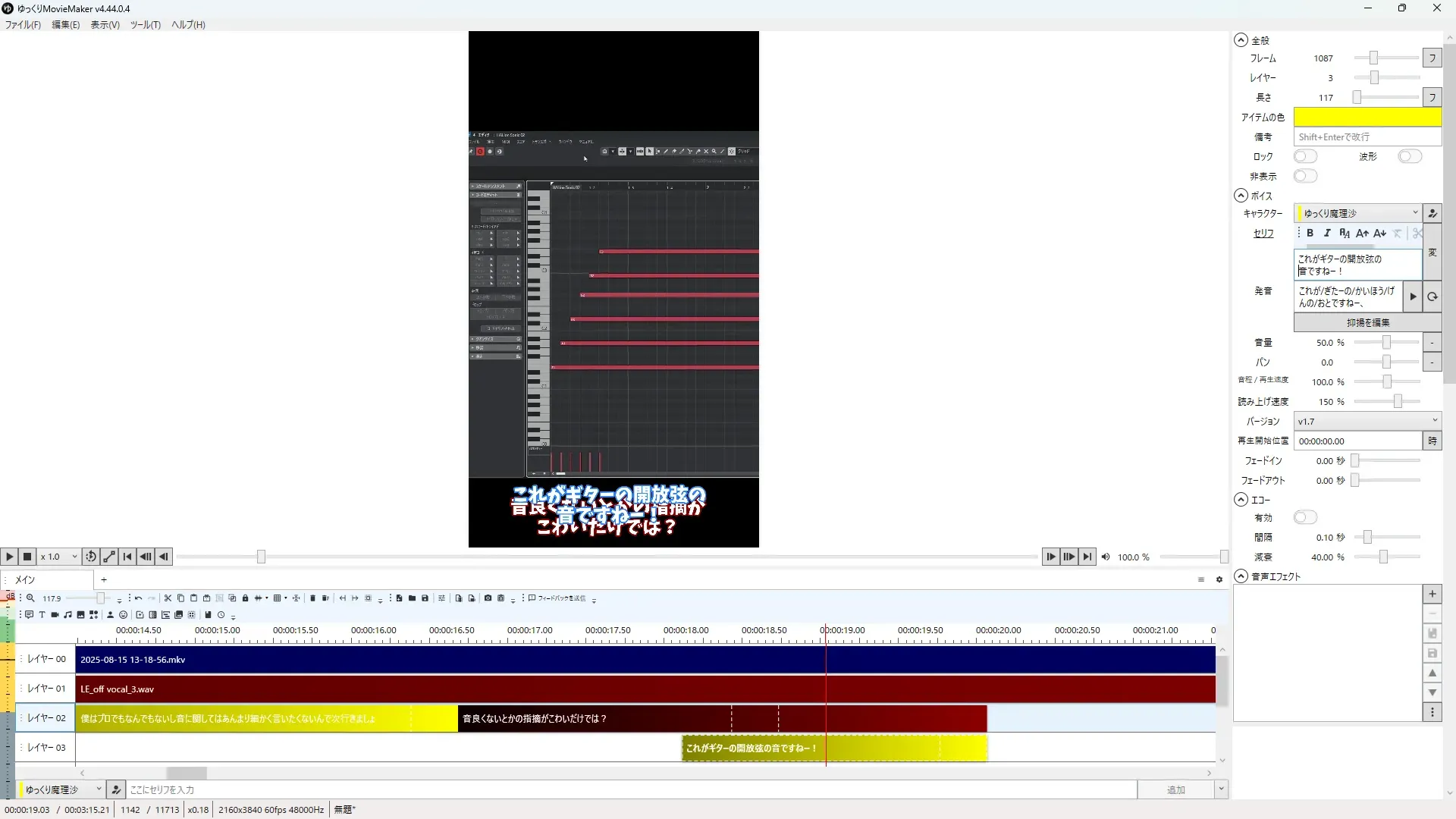The image size is (1456, 819).
Task: Click the undo arrow in timeline toolbar
Action: (138, 598)
